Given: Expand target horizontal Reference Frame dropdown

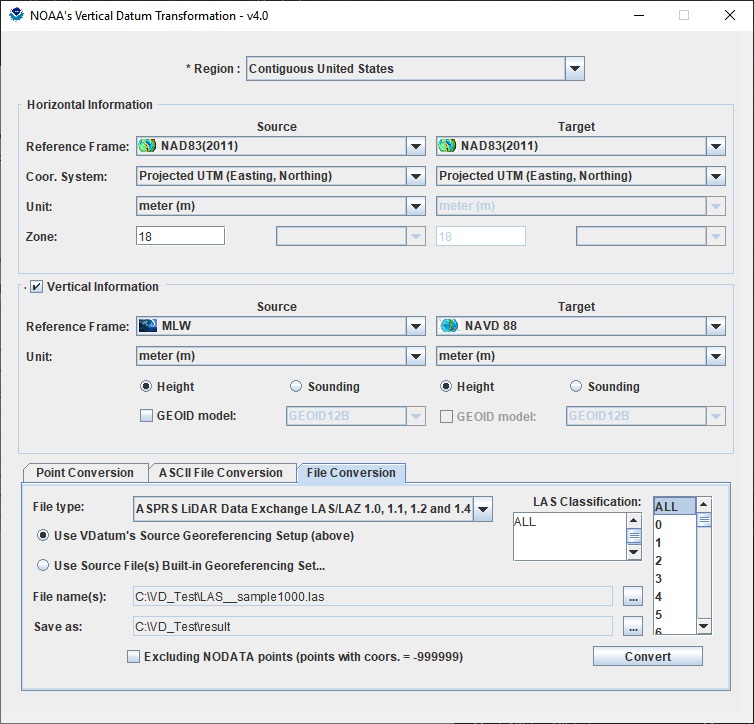Looking at the screenshot, I should pyautogui.click(x=716, y=146).
